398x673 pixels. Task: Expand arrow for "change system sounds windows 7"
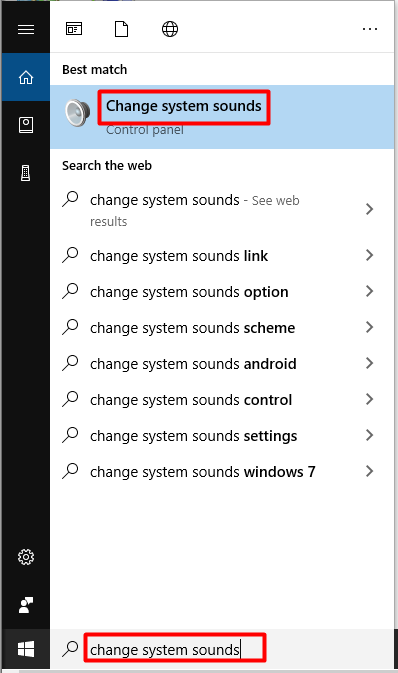point(369,471)
